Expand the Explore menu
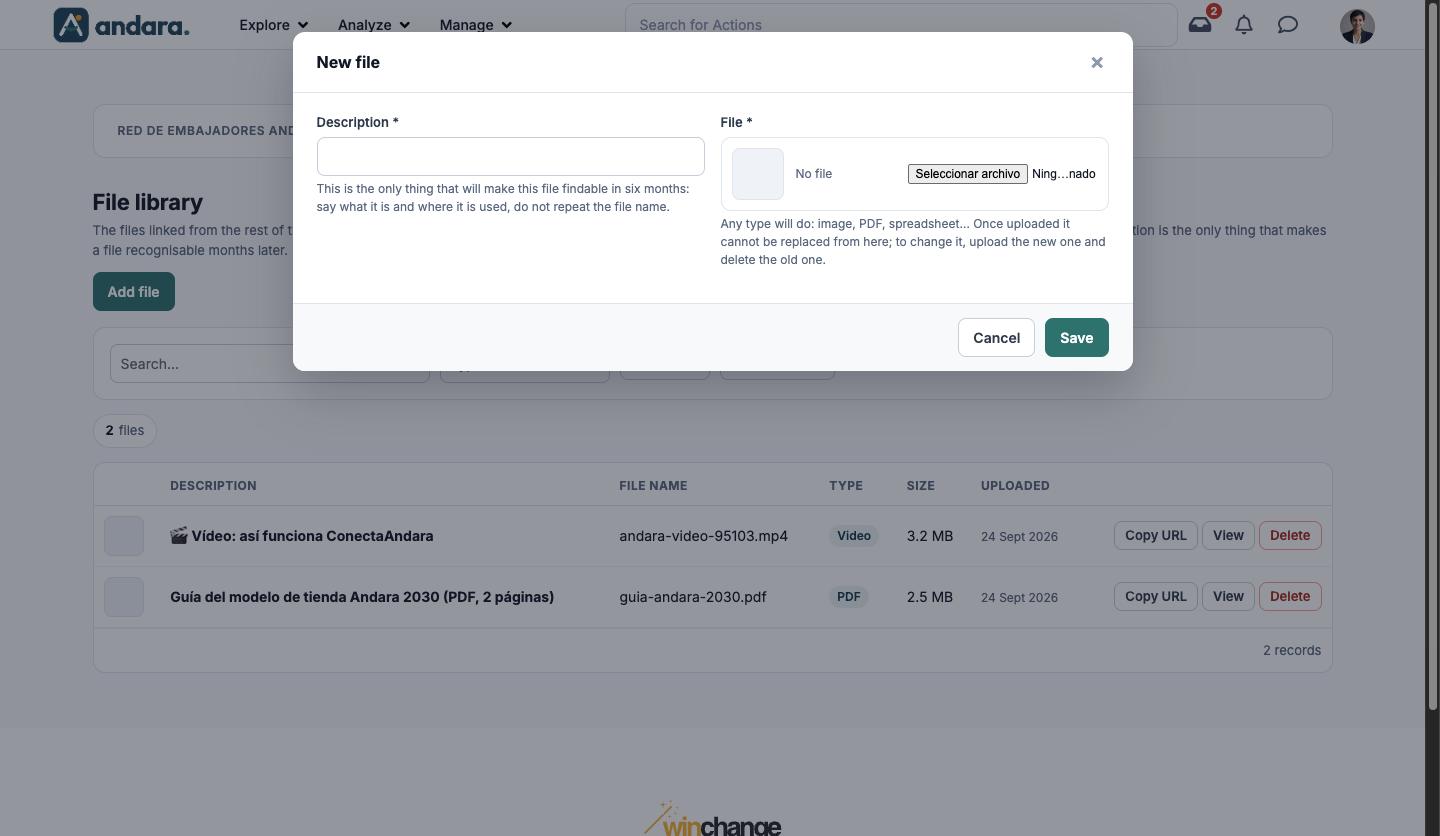The image size is (1440, 836). click(273, 25)
